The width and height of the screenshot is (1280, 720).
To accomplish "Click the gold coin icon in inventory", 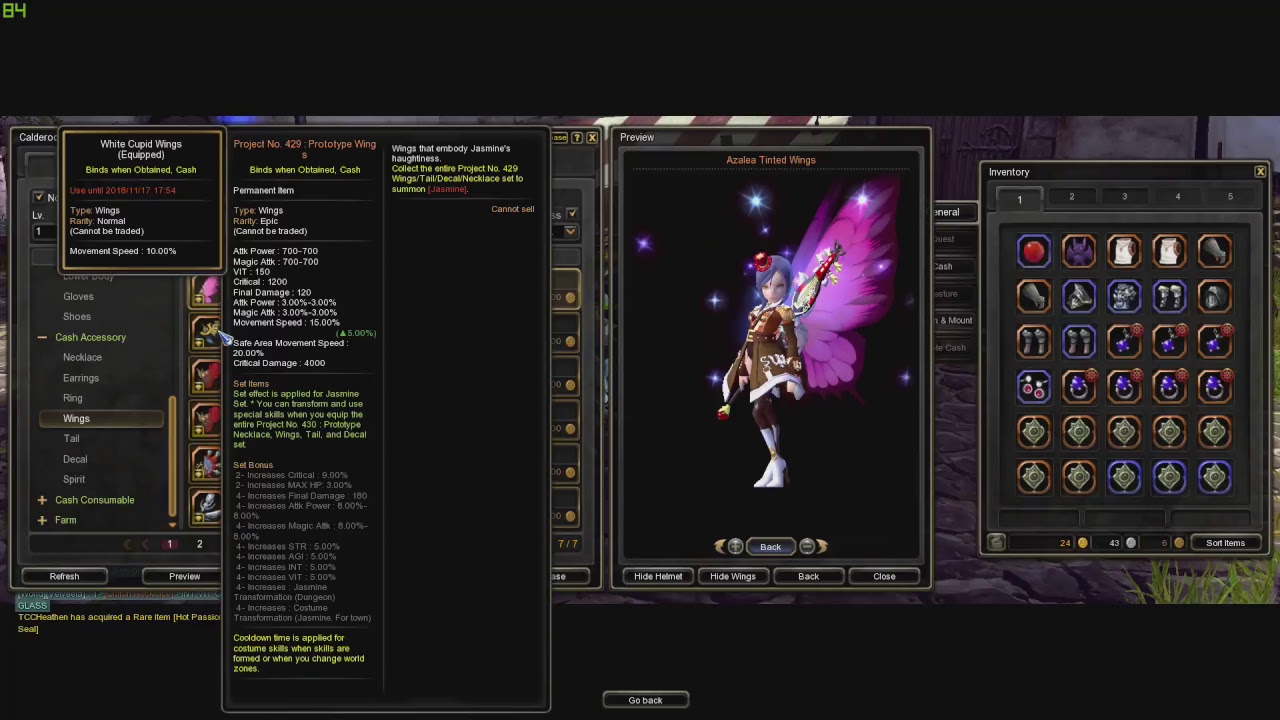I will [1082, 543].
